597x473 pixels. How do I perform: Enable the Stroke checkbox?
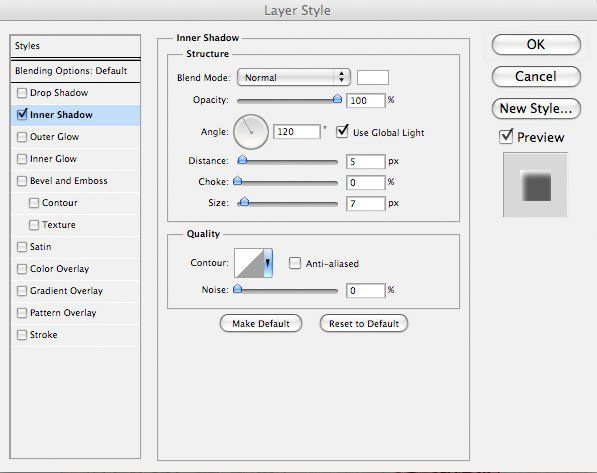point(22,335)
